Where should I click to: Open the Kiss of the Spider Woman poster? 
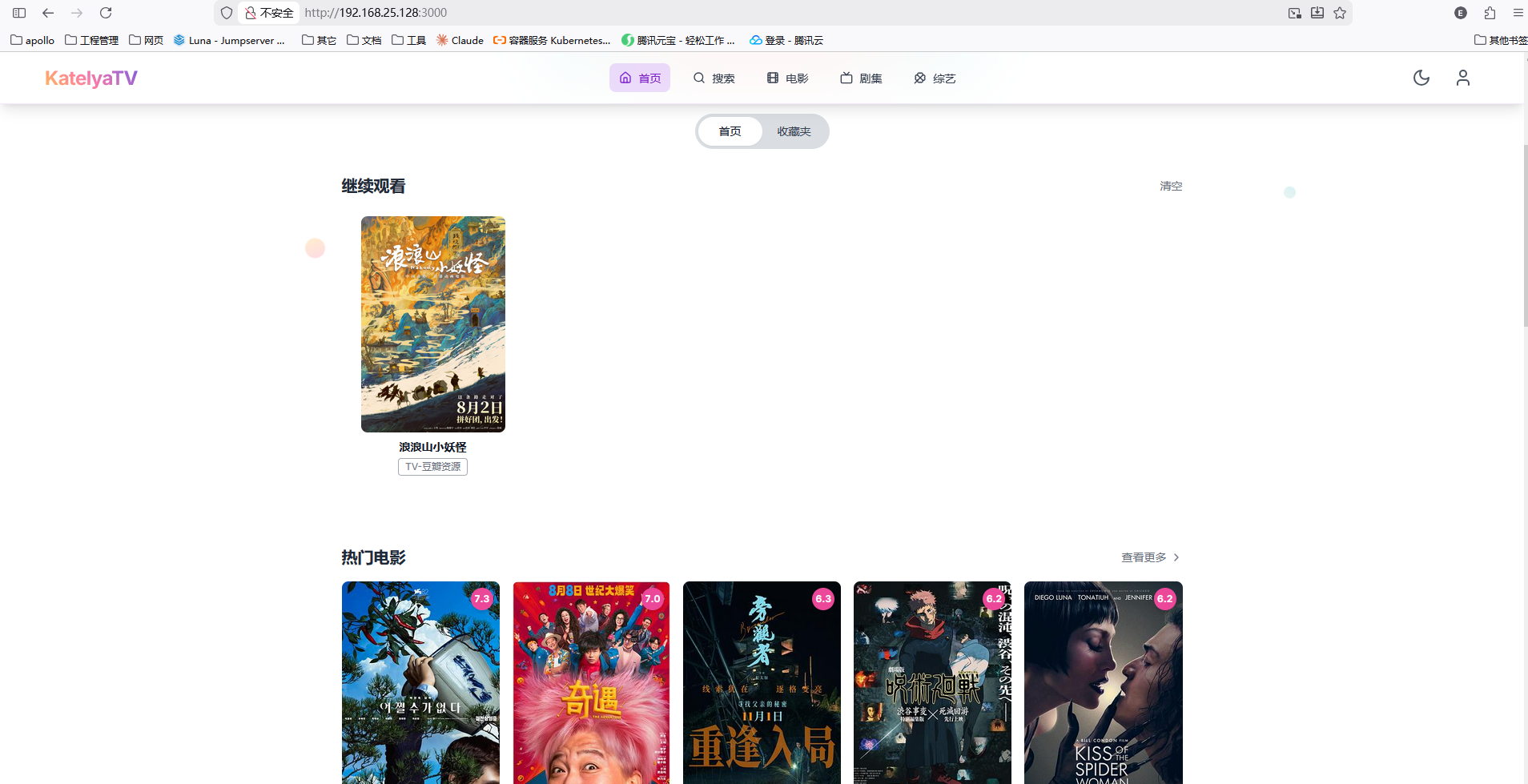click(1104, 683)
